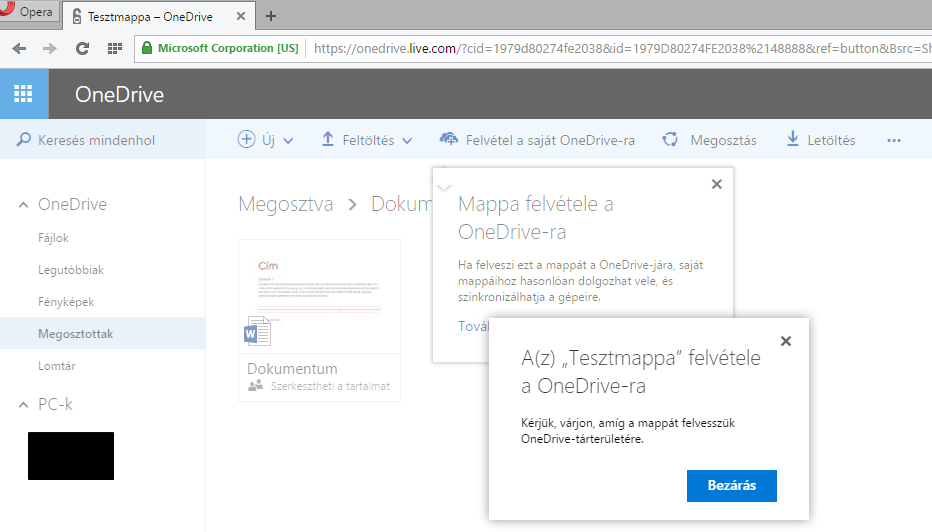The width and height of the screenshot is (932, 532).
Task: Click the browser back arrow
Action: pos(19,48)
